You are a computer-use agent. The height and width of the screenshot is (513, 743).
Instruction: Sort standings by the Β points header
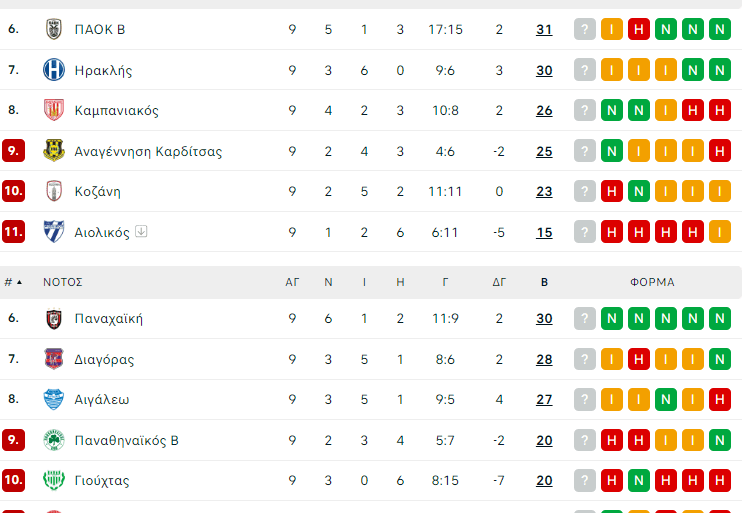coord(544,282)
